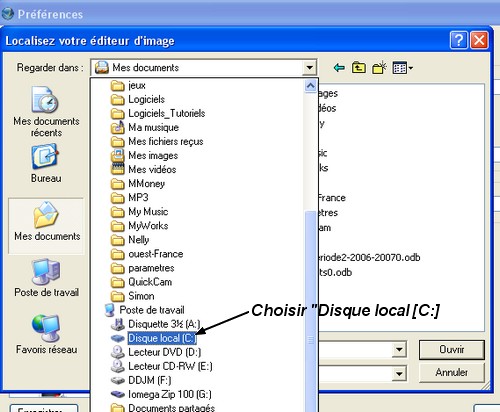Image resolution: width=500 pixels, height=412 pixels.
Task: Create a new folder
Action: [x=379, y=68]
